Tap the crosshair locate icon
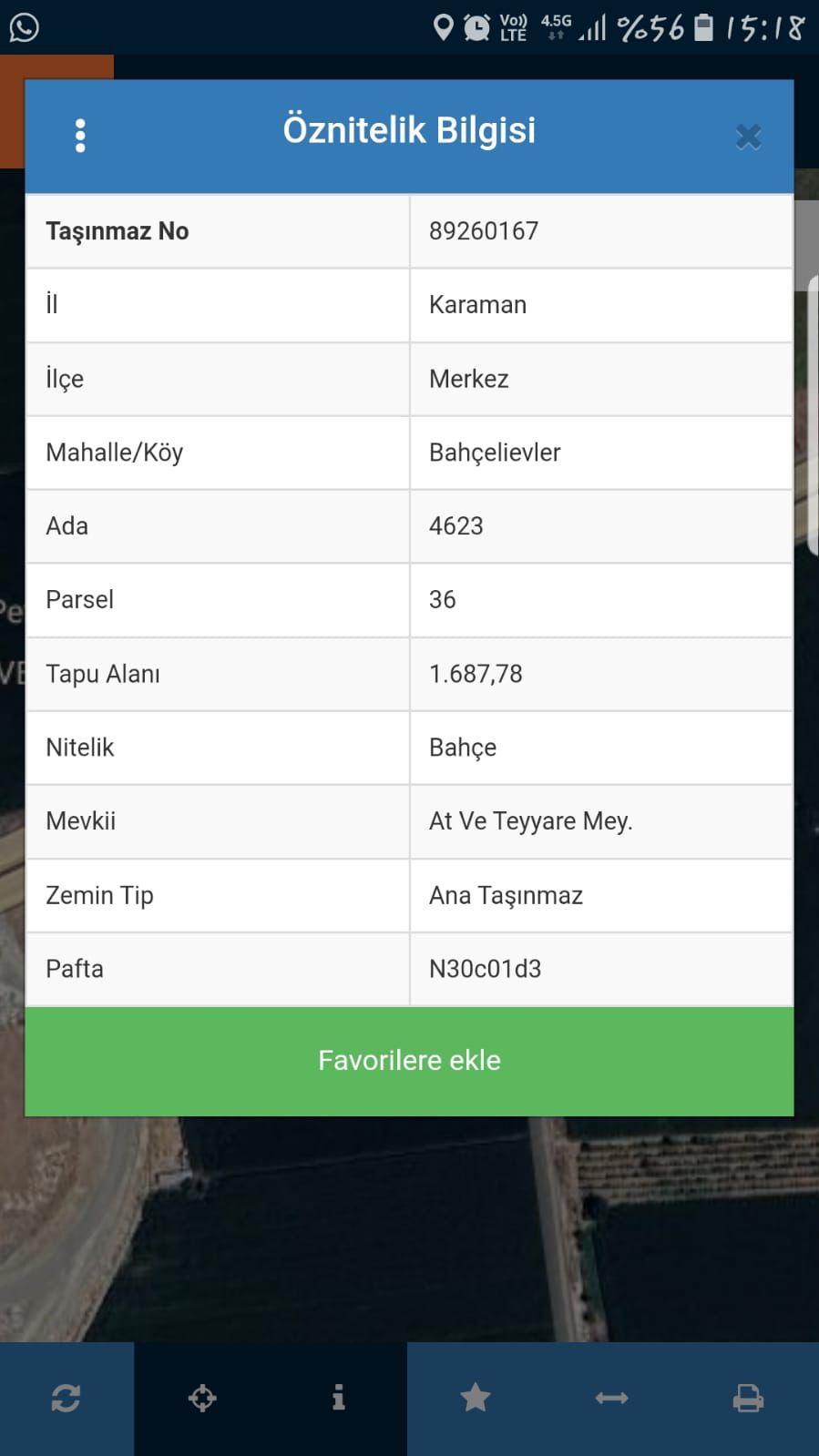 [x=202, y=1398]
